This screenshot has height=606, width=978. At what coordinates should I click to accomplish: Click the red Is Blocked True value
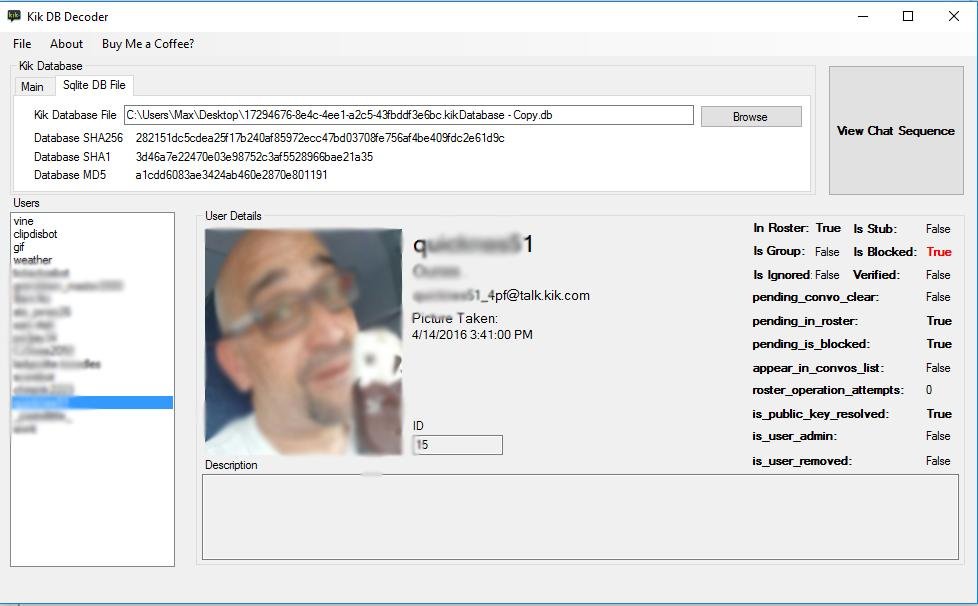coord(939,252)
